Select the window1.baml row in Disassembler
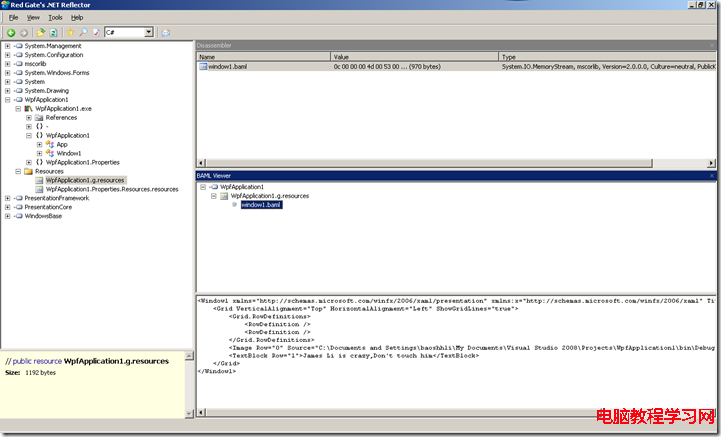Viewport: 721px width, 437px height. click(x=456, y=67)
